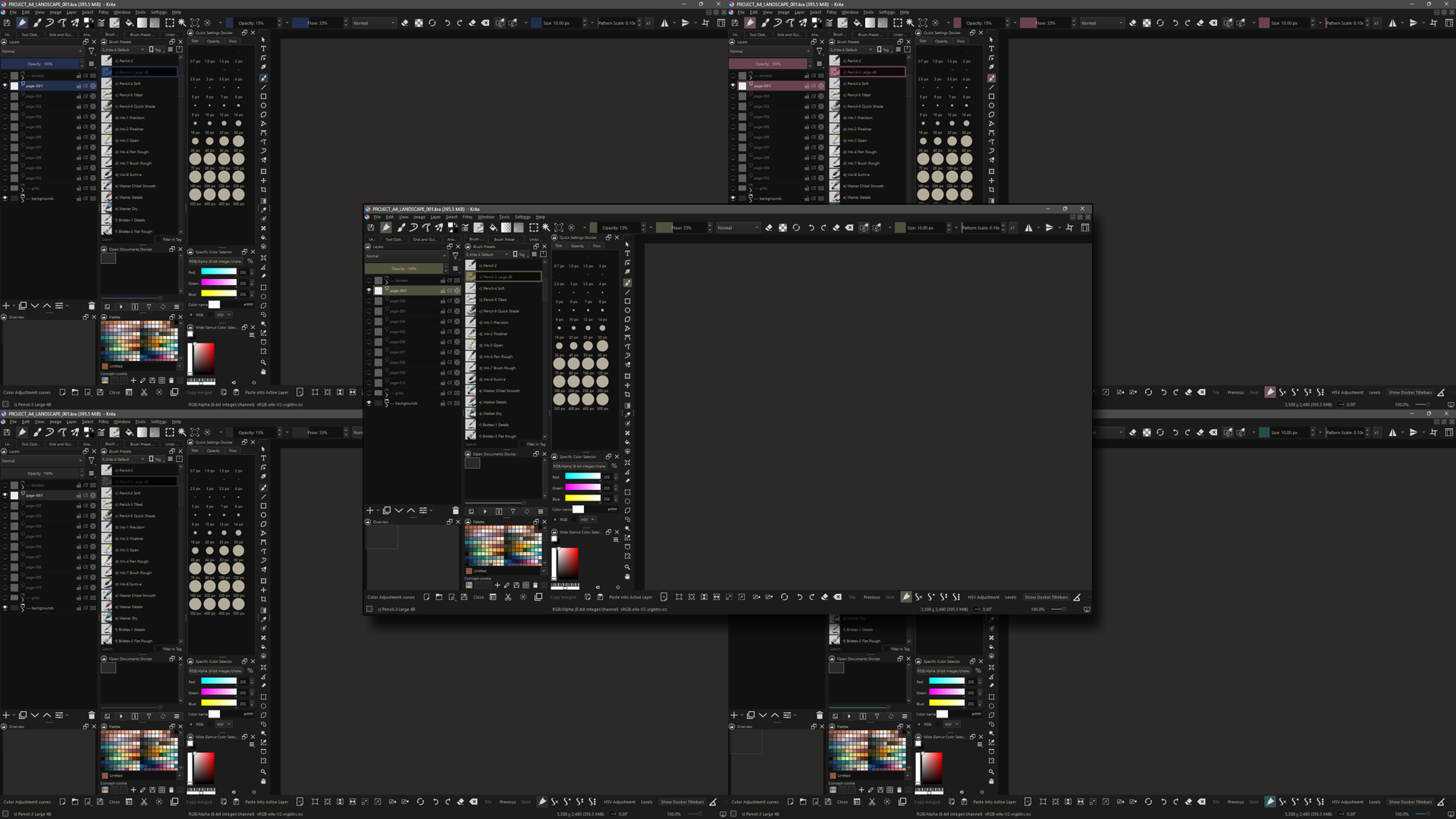The image size is (1456, 819).
Task: Click Paste into Active Layer in the front window
Action: click(x=630, y=597)
